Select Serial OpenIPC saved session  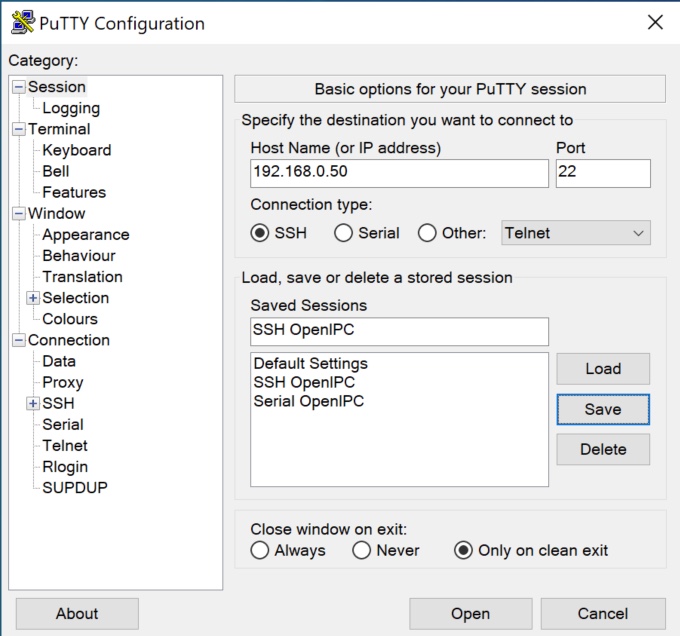308,401
